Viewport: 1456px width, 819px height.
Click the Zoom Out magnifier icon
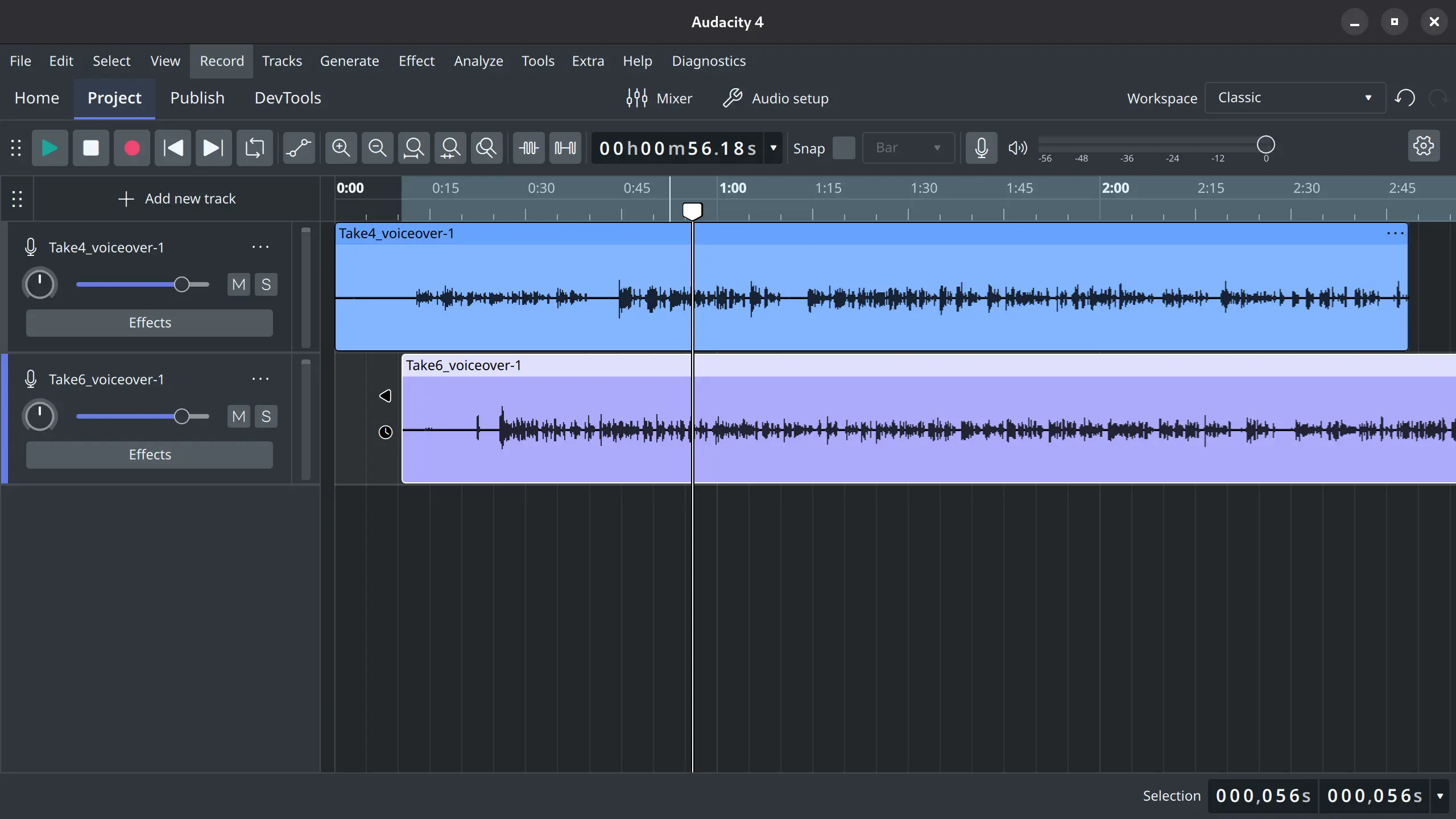tap(377, 148)
